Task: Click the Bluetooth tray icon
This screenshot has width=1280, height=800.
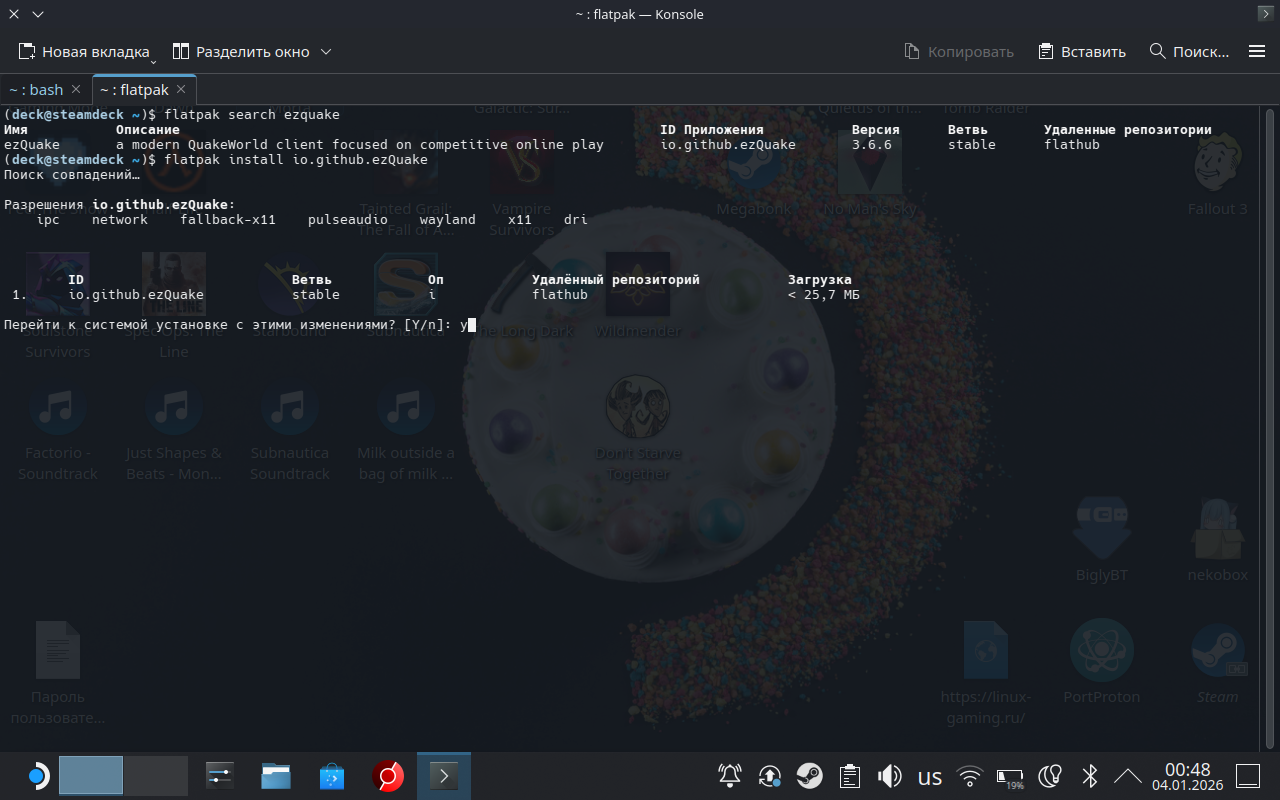Action: pyautogui.click(x=1090, y=776)
